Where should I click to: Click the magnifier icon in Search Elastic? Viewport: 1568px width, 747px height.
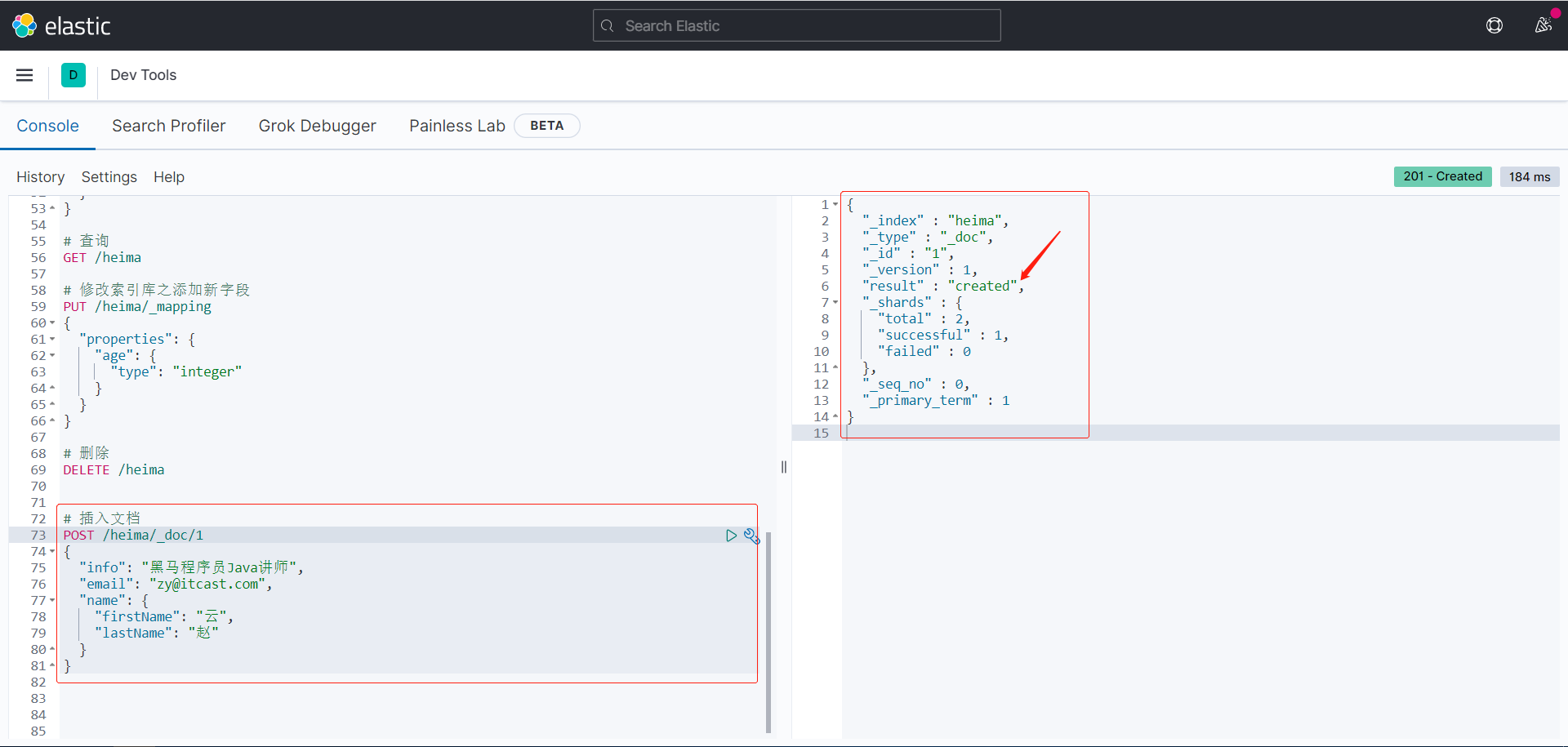click(x=608, y=26)
